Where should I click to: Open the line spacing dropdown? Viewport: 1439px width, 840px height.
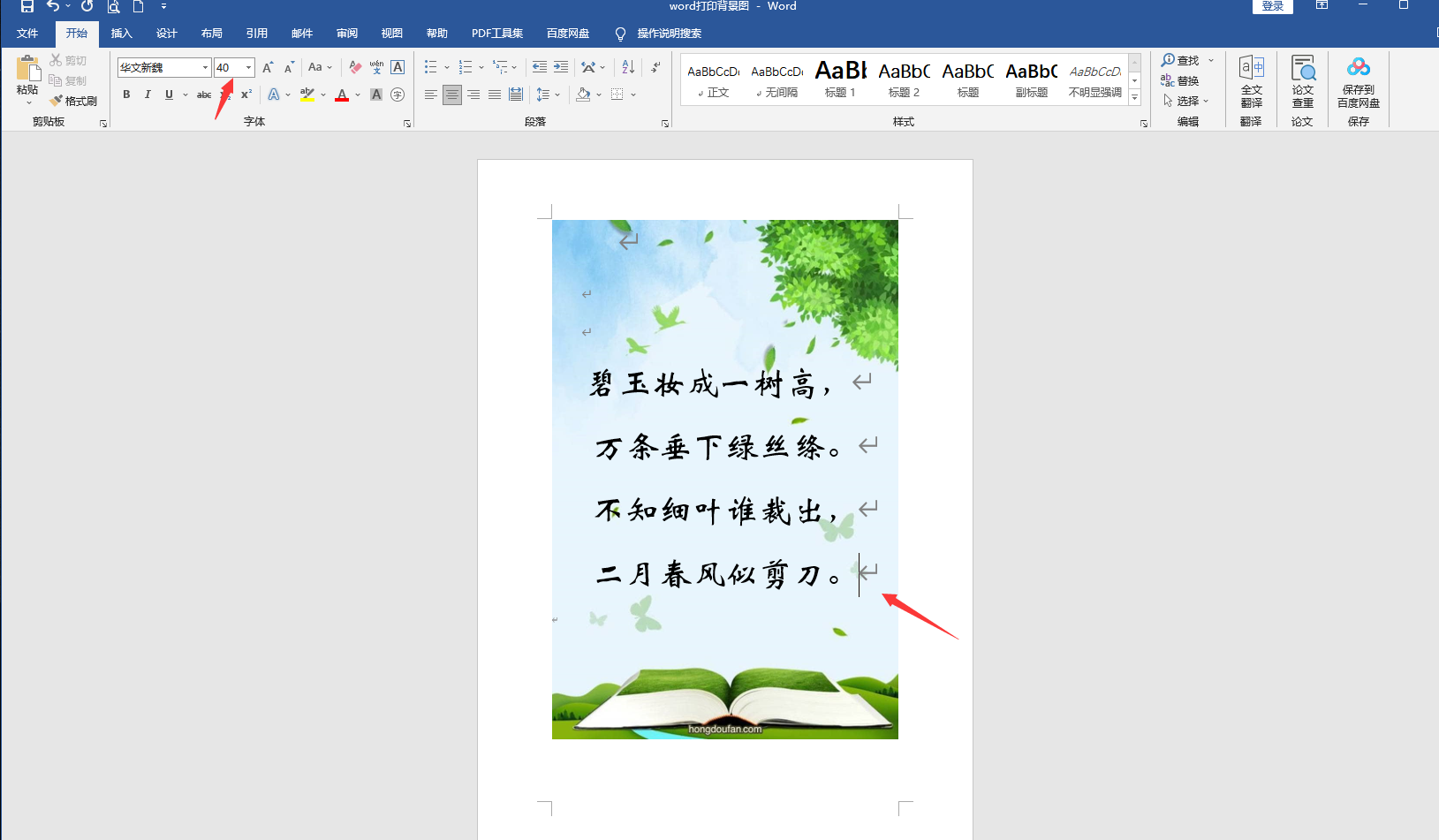click(557, 95)
